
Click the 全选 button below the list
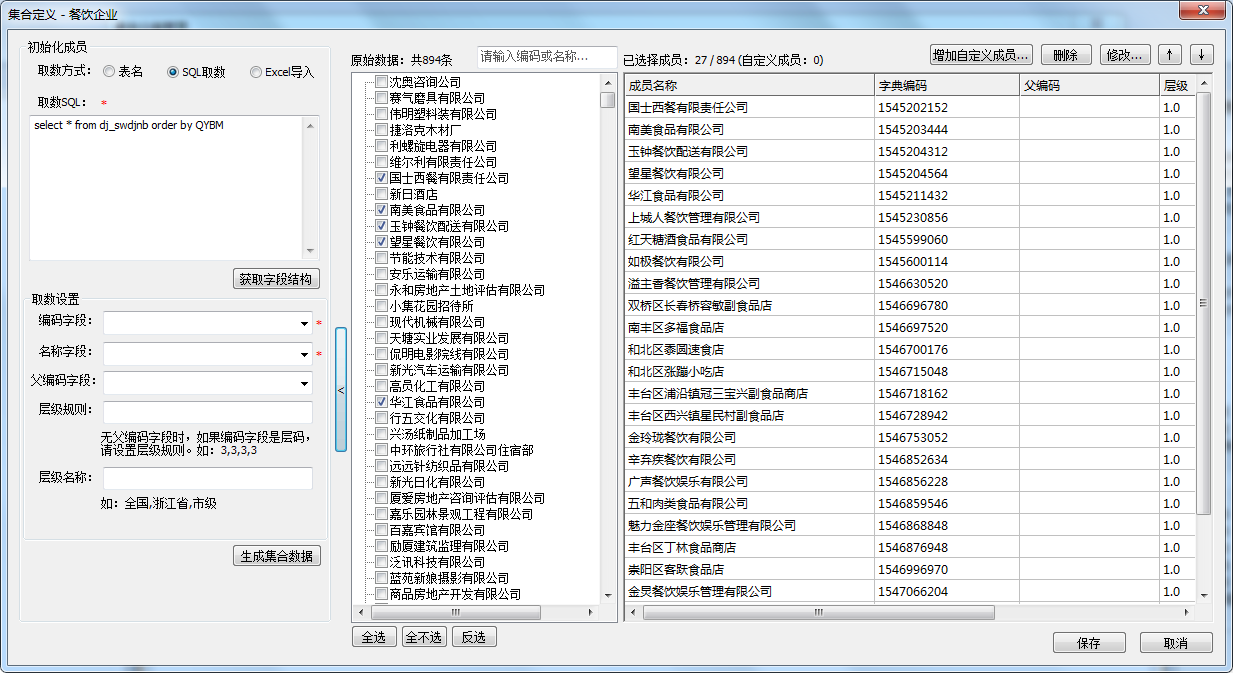pyautogui.click(x=374, y=637)
